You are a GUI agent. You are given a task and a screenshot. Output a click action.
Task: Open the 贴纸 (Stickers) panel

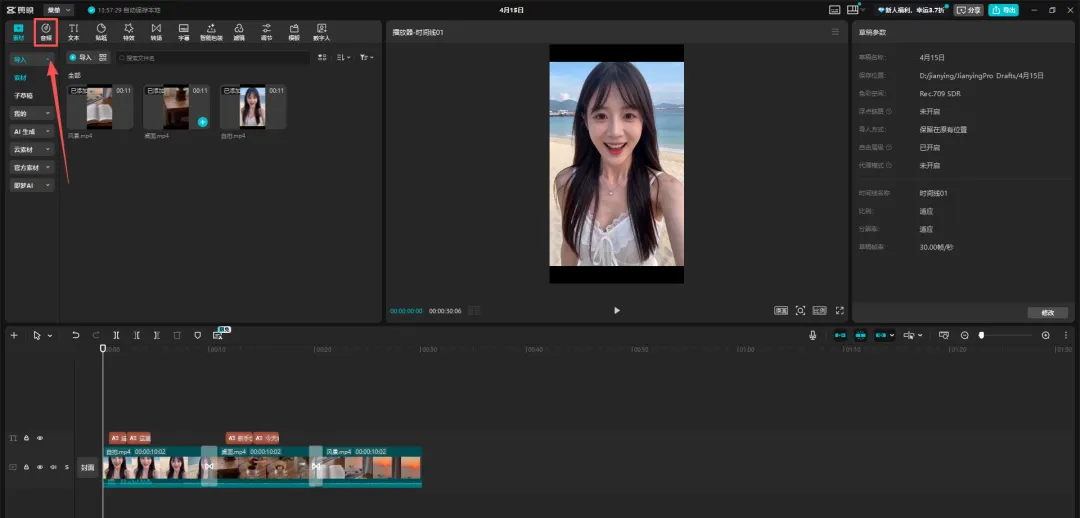[x=101, y=31]
